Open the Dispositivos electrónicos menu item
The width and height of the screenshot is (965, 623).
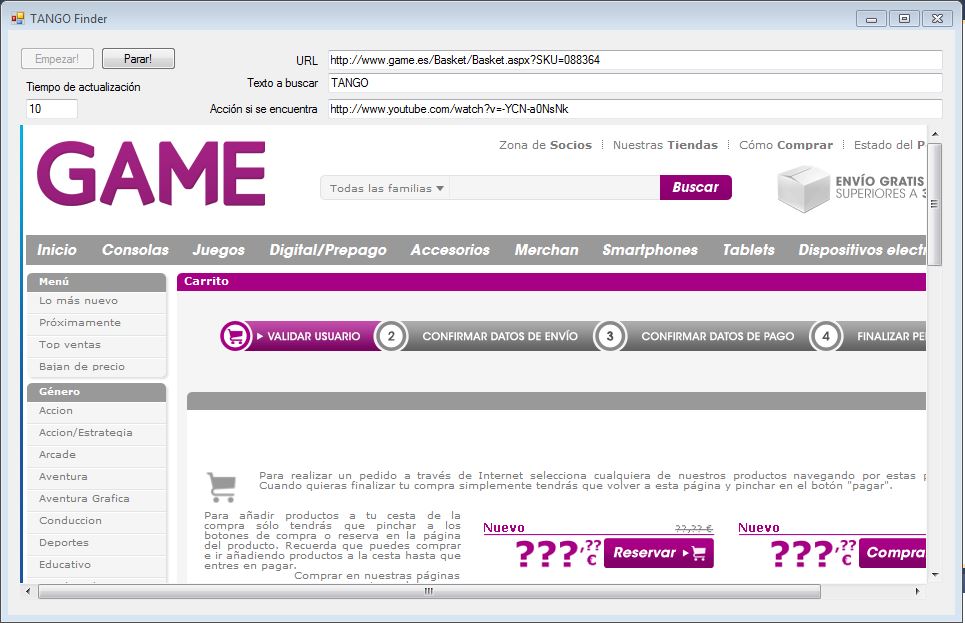tap(862, 250)
